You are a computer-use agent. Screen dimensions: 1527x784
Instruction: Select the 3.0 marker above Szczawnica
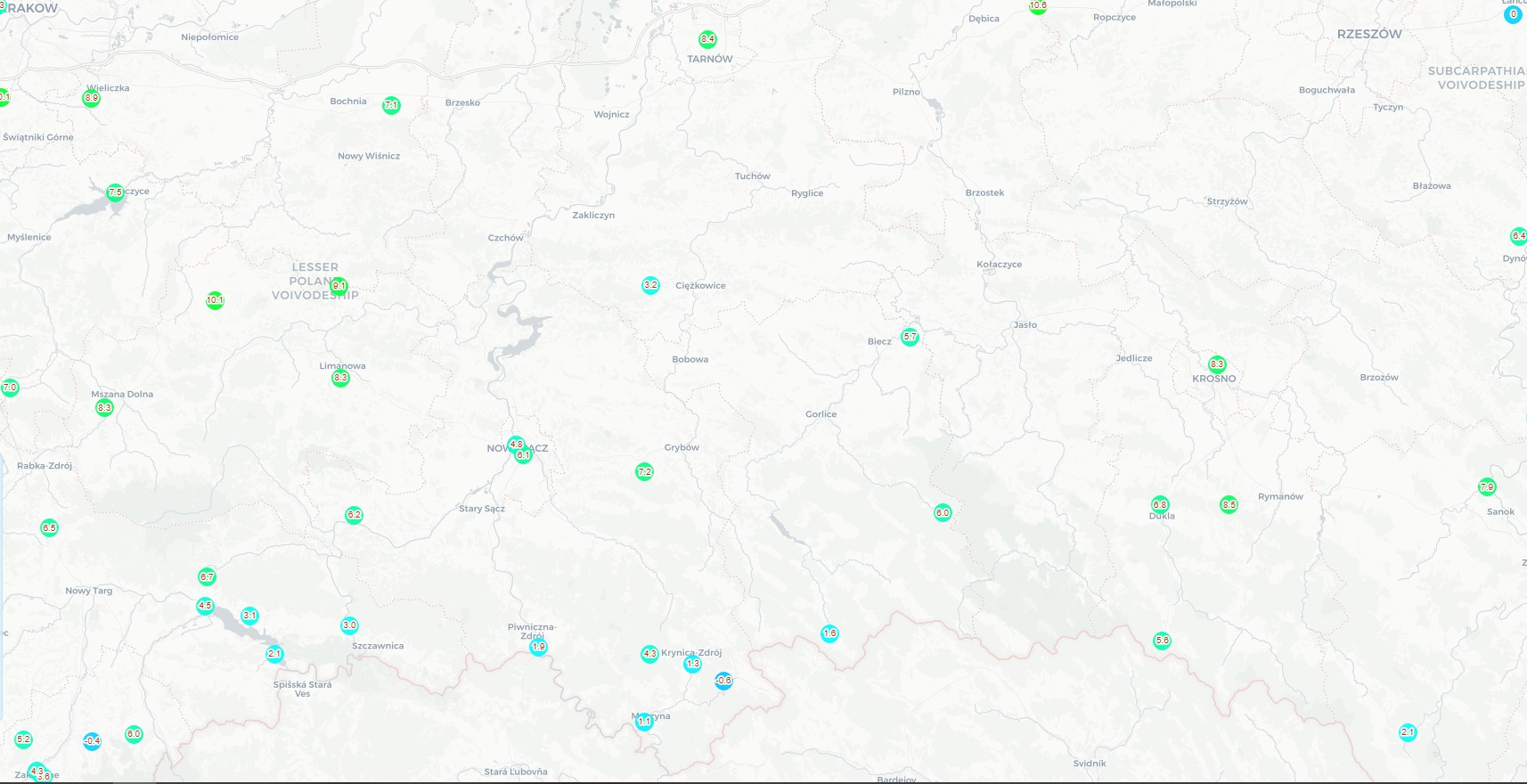[x=349, y=625]
